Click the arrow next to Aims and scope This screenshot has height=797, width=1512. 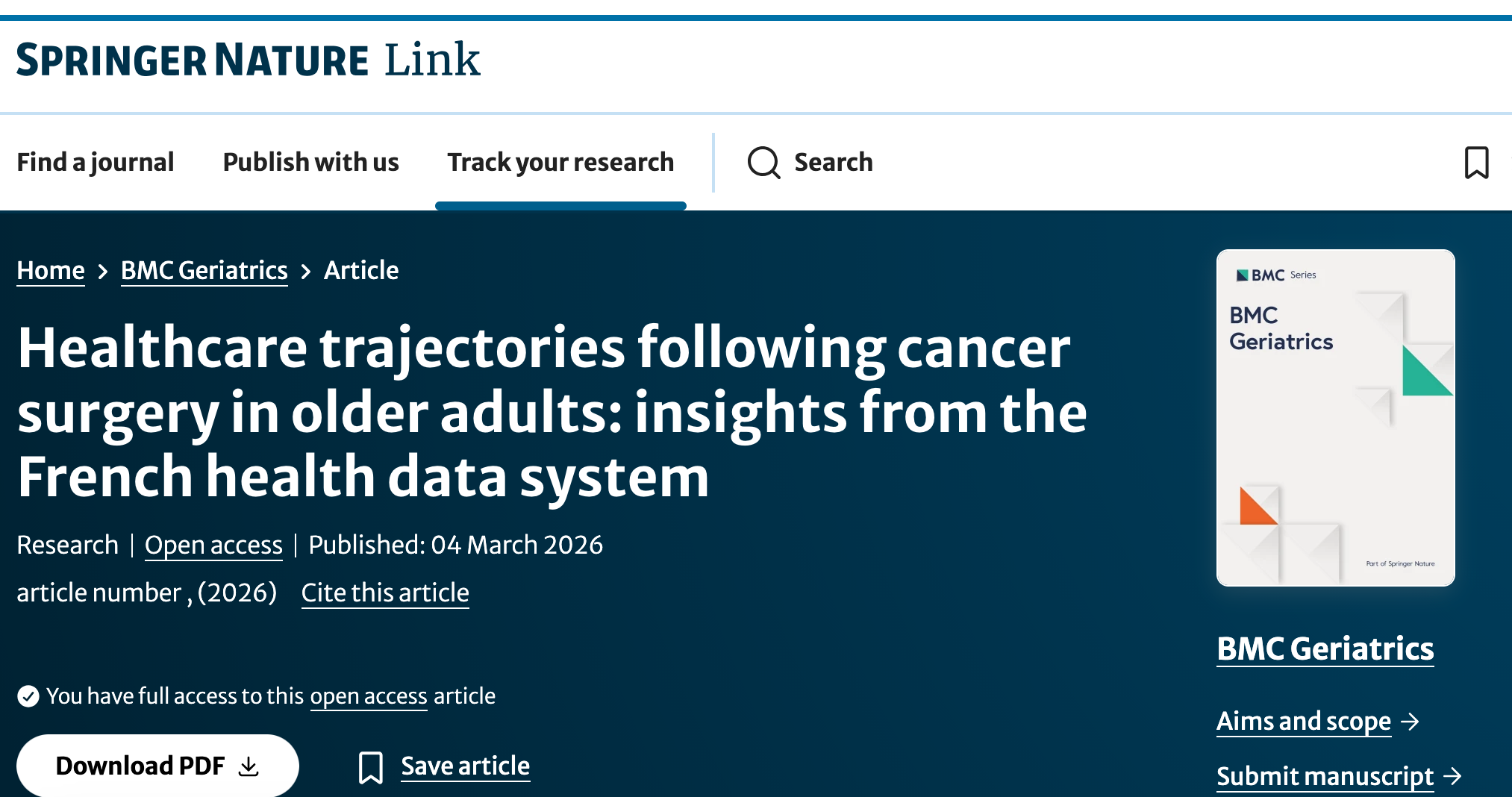[x=1410, y=722]
